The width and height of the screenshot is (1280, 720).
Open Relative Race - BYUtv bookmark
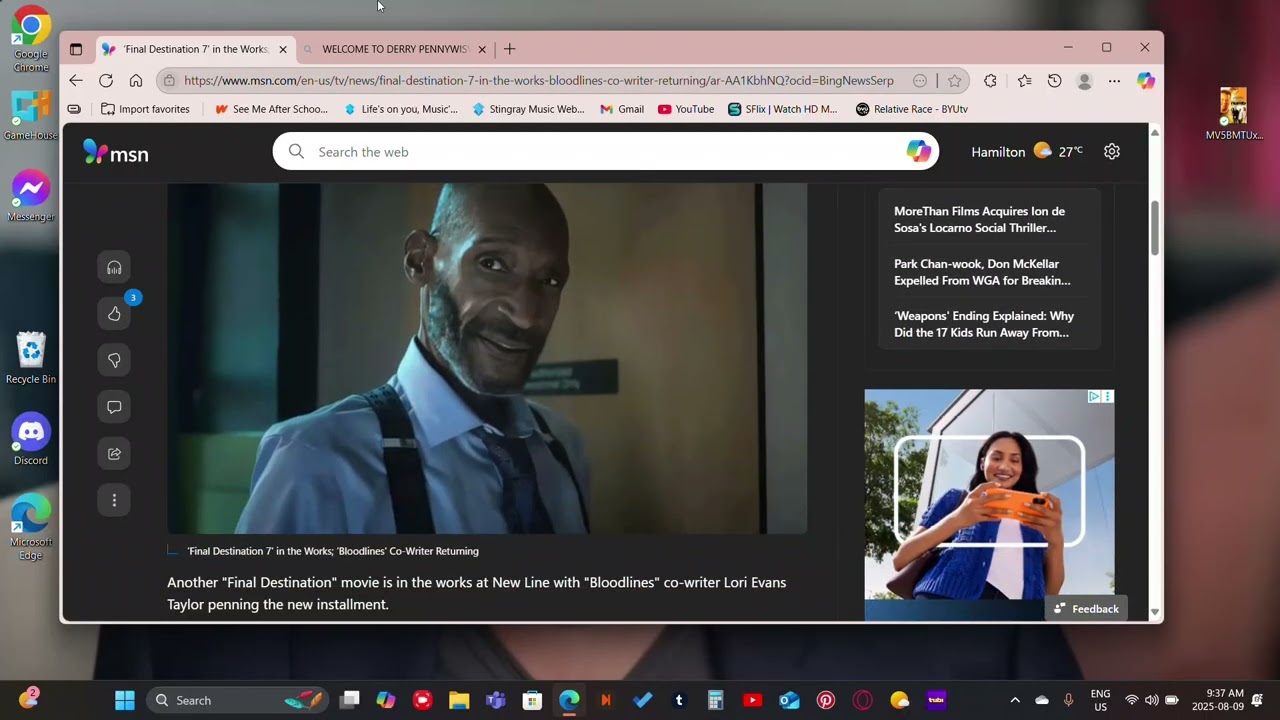(x=912, y=109)
